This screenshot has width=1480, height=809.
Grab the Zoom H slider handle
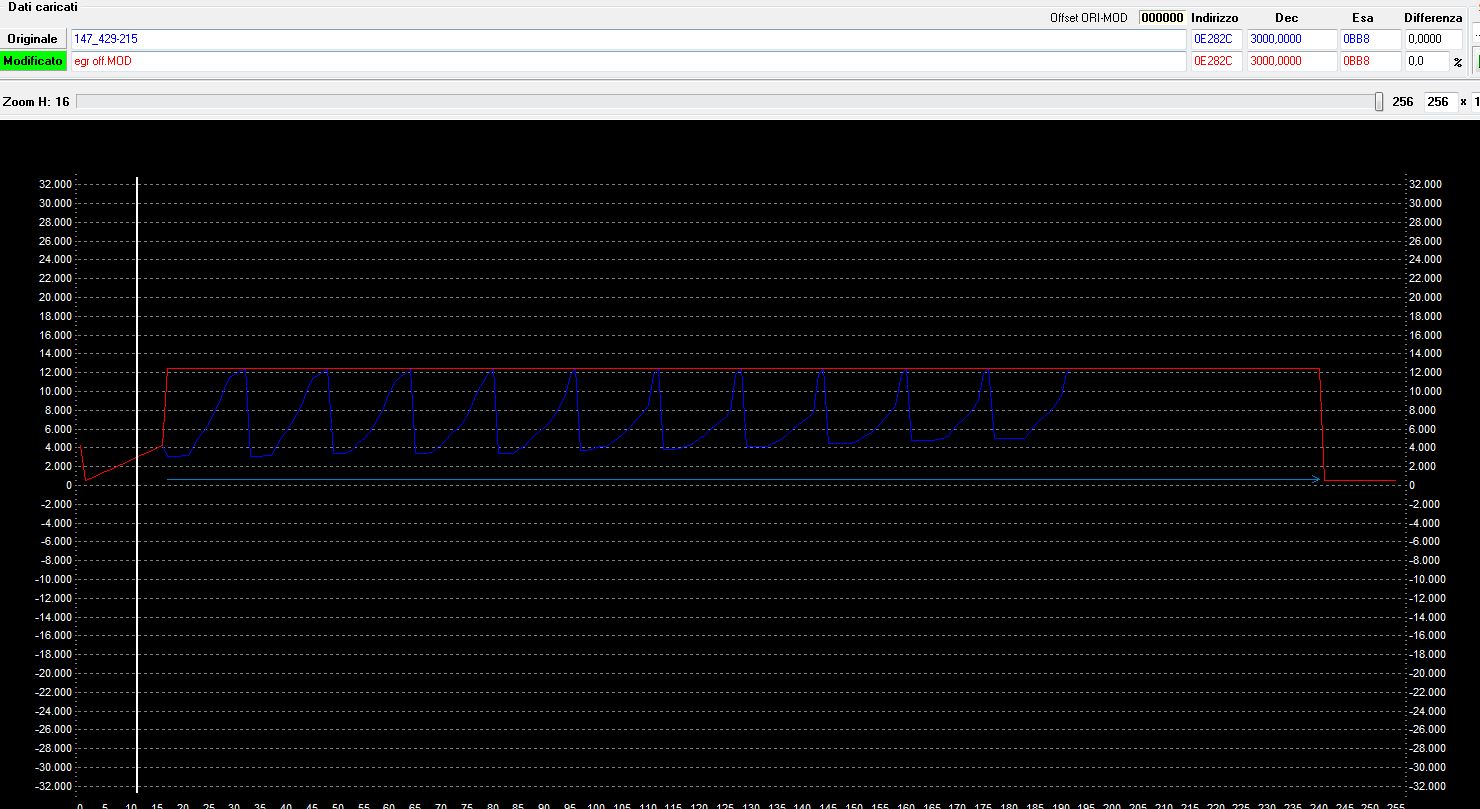(x=1379, y=102)
